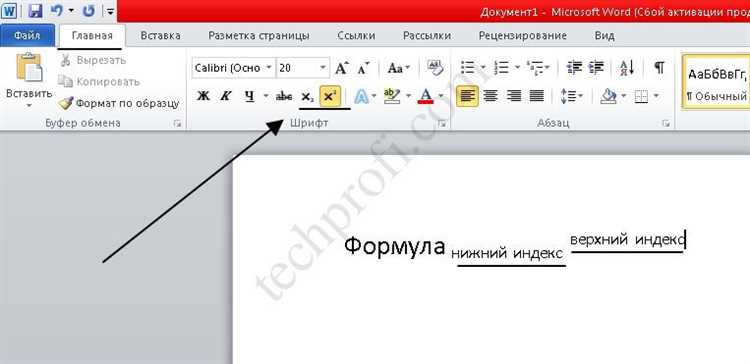The width and height of the screenshot is (750, 364).
Task: Open the Буфер обмена dialog launcher
Action: click(x=177, y=124)
